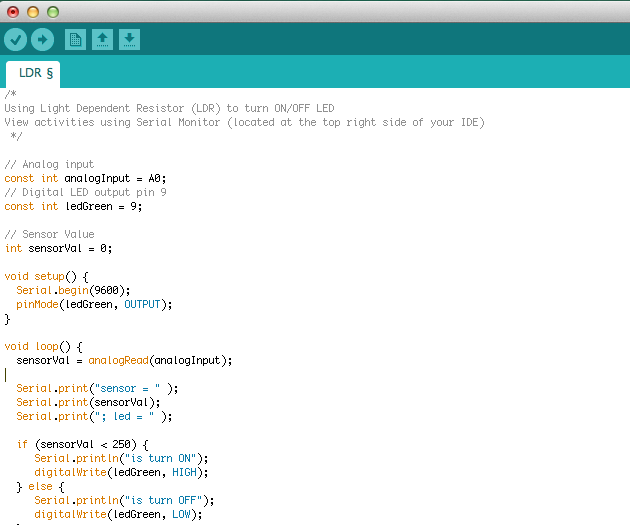Open a sketch with the up-arrow icon
This screenshot has height=525, width=630.
click(102, 39)
